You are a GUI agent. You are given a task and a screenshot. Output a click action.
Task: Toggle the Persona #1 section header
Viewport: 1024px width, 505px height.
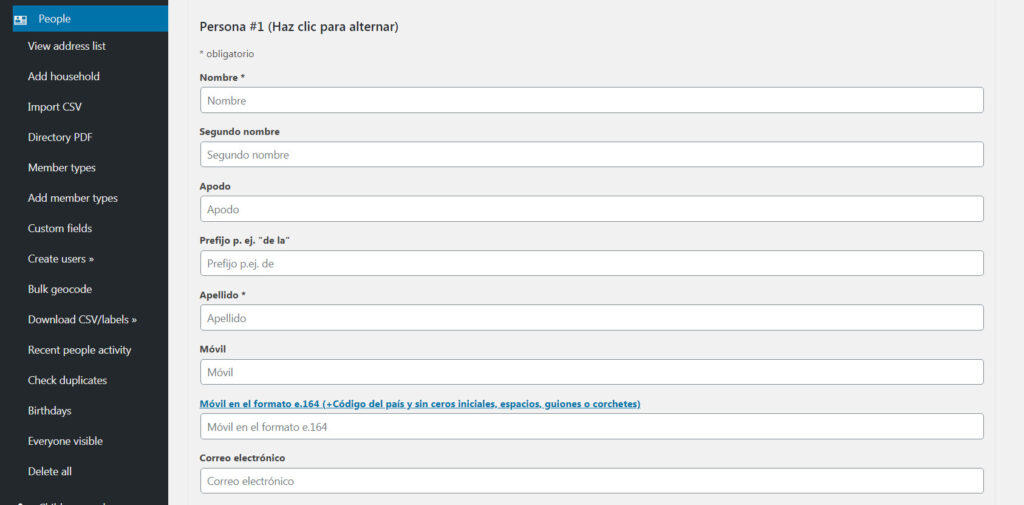pos(299,27)
